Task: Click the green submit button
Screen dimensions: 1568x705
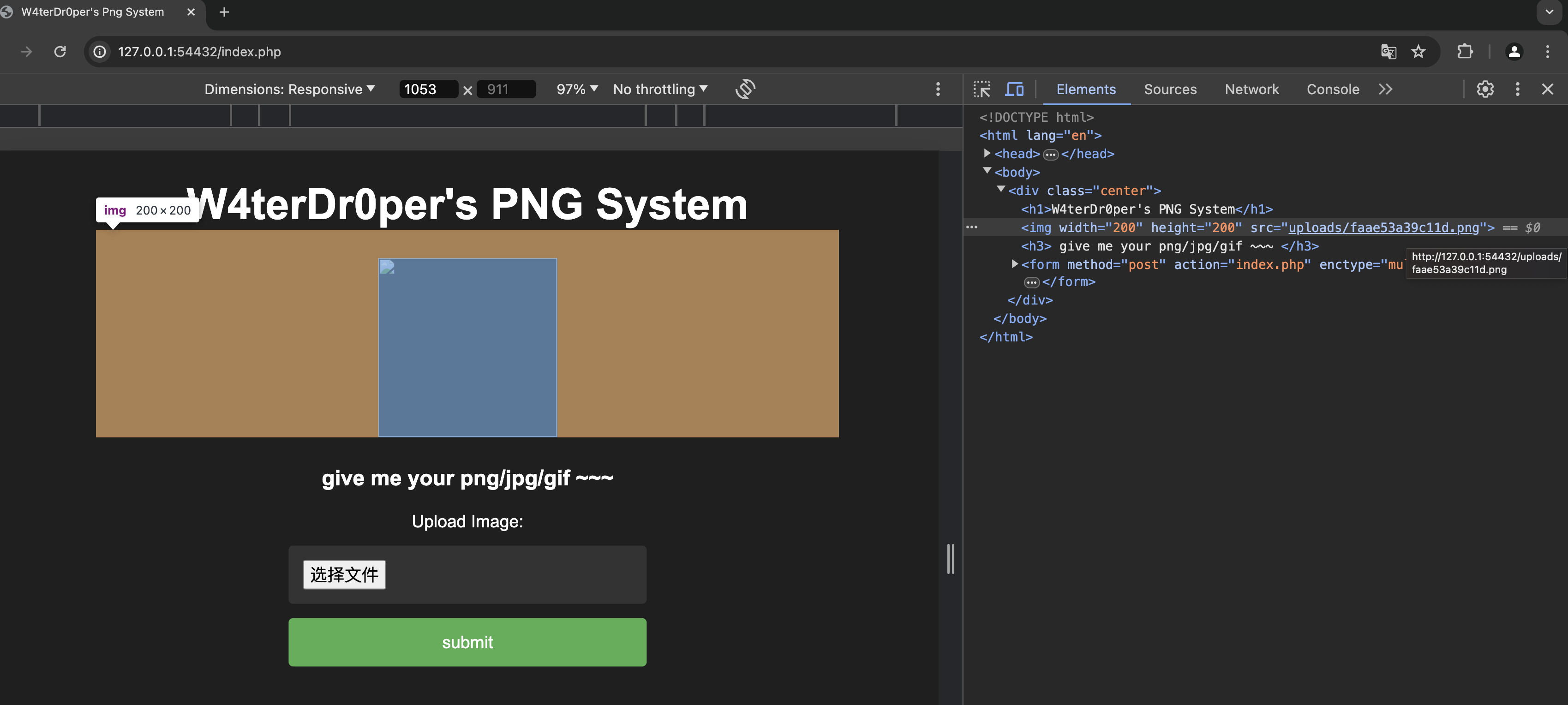Action: pyautogui.click(x=467, y=642)
